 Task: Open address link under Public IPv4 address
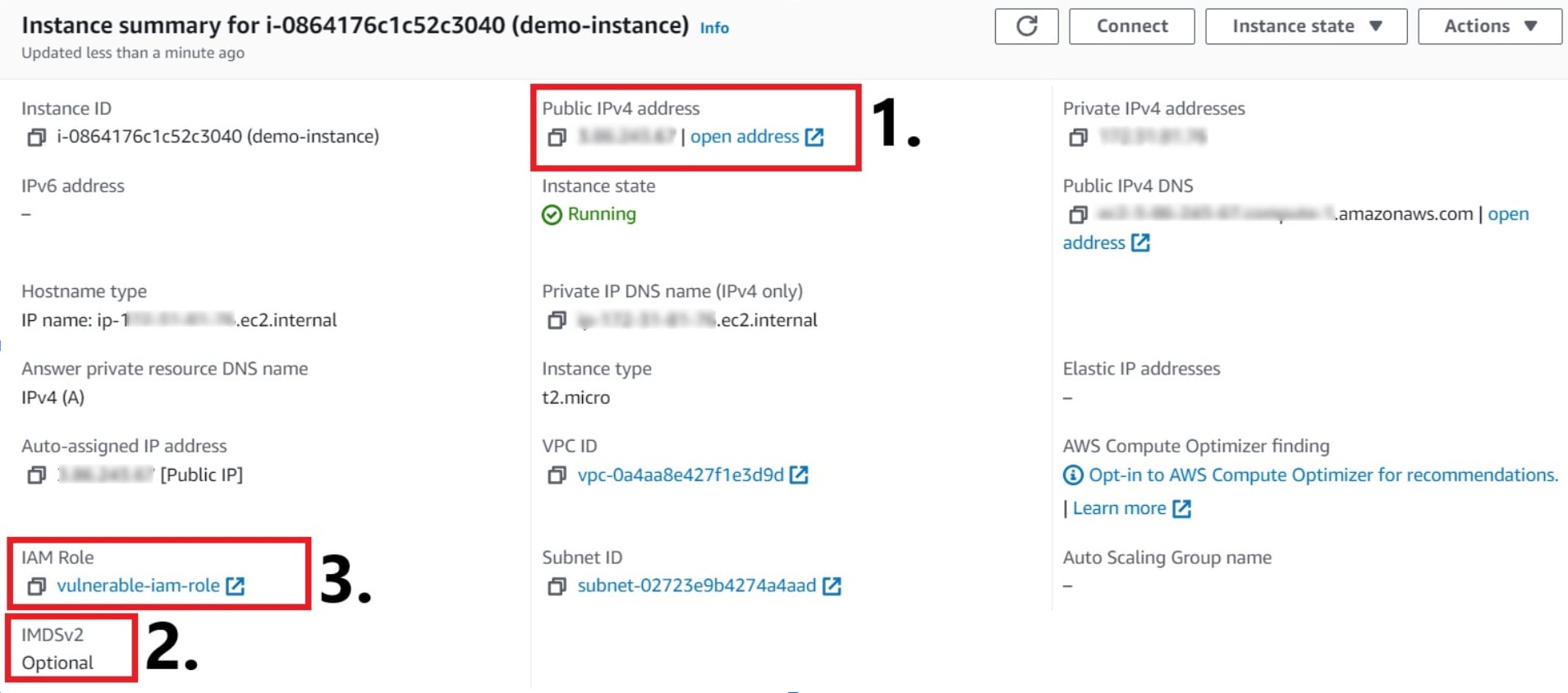745,136
